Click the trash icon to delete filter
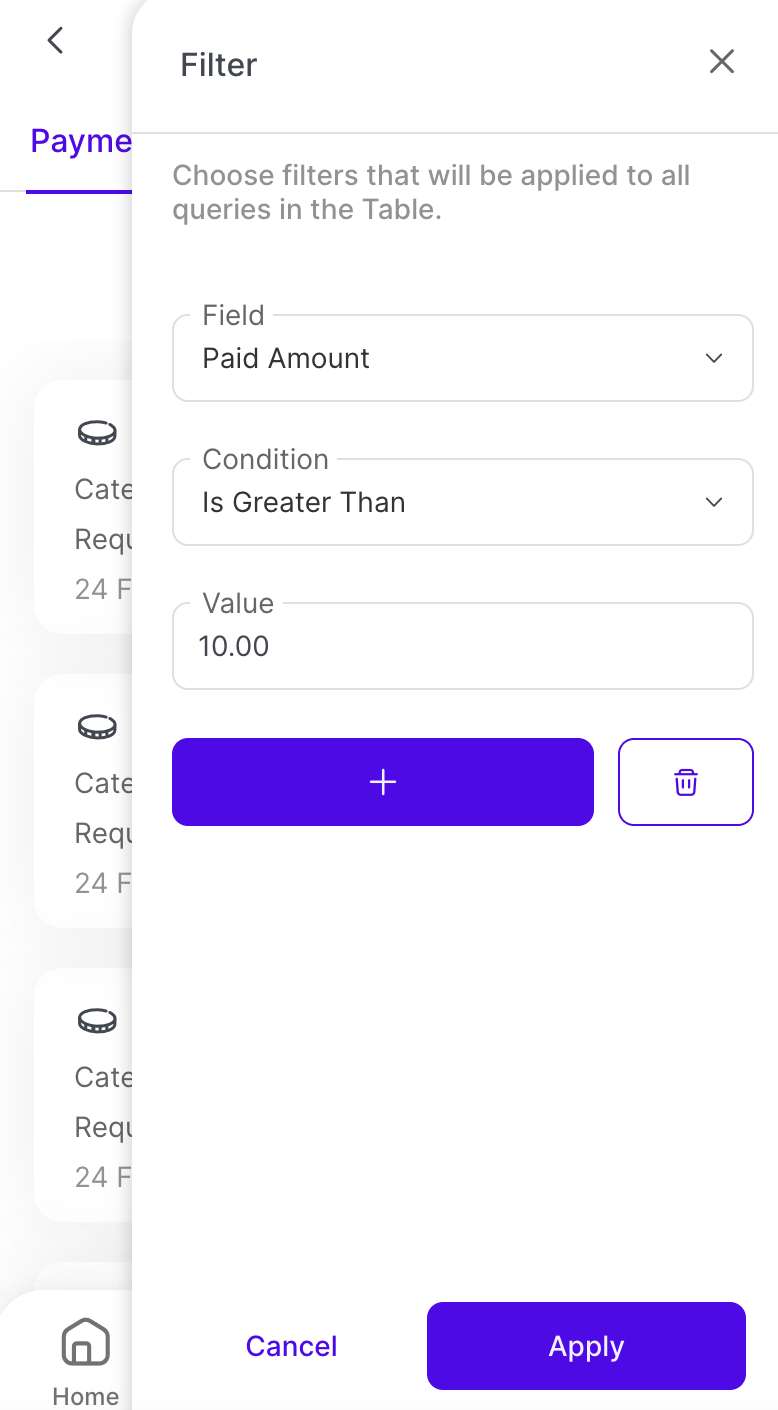778x1410 pixels. click(x=685, y=782)
